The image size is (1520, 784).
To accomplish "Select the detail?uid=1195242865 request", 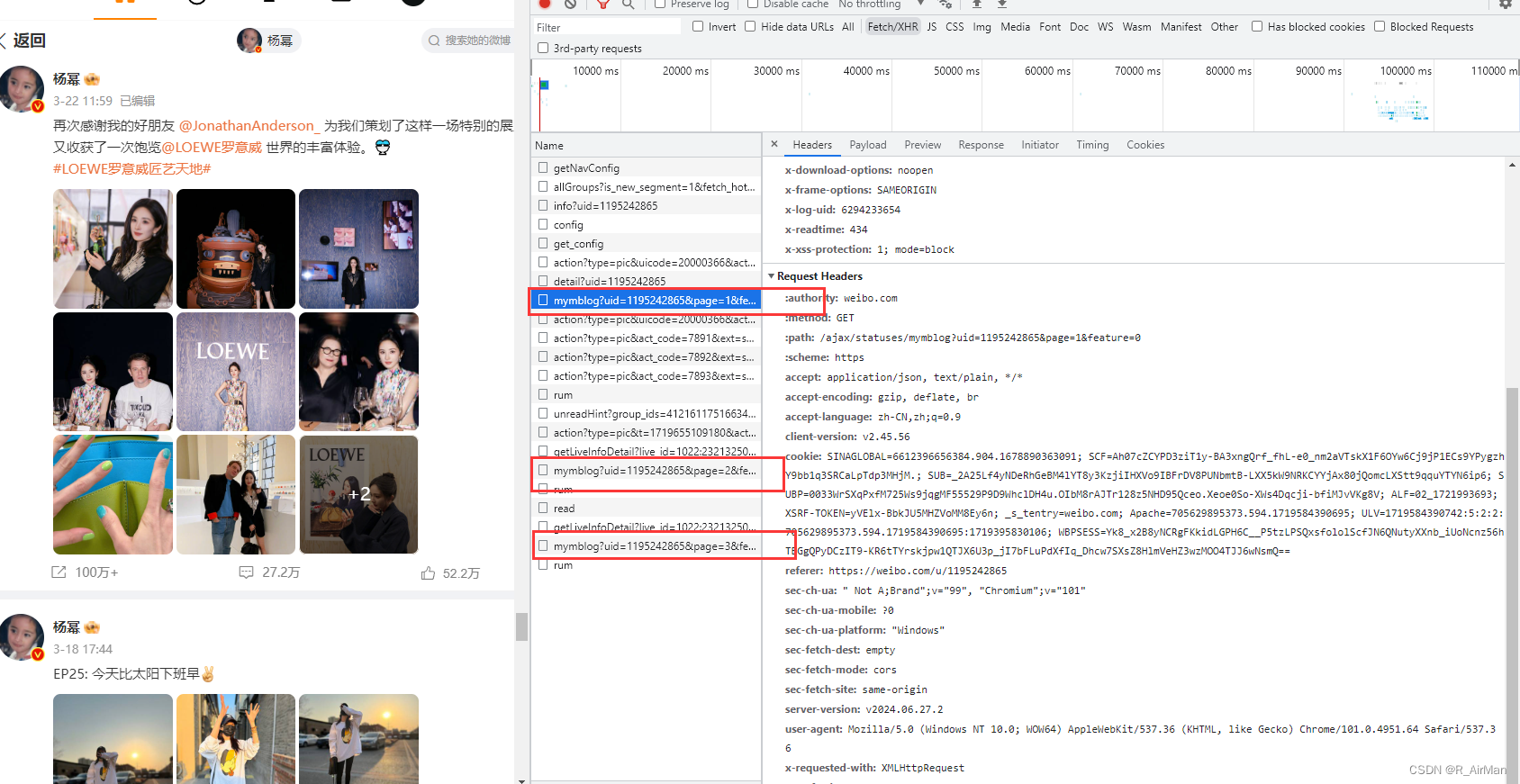I will [x=647, y=281].
